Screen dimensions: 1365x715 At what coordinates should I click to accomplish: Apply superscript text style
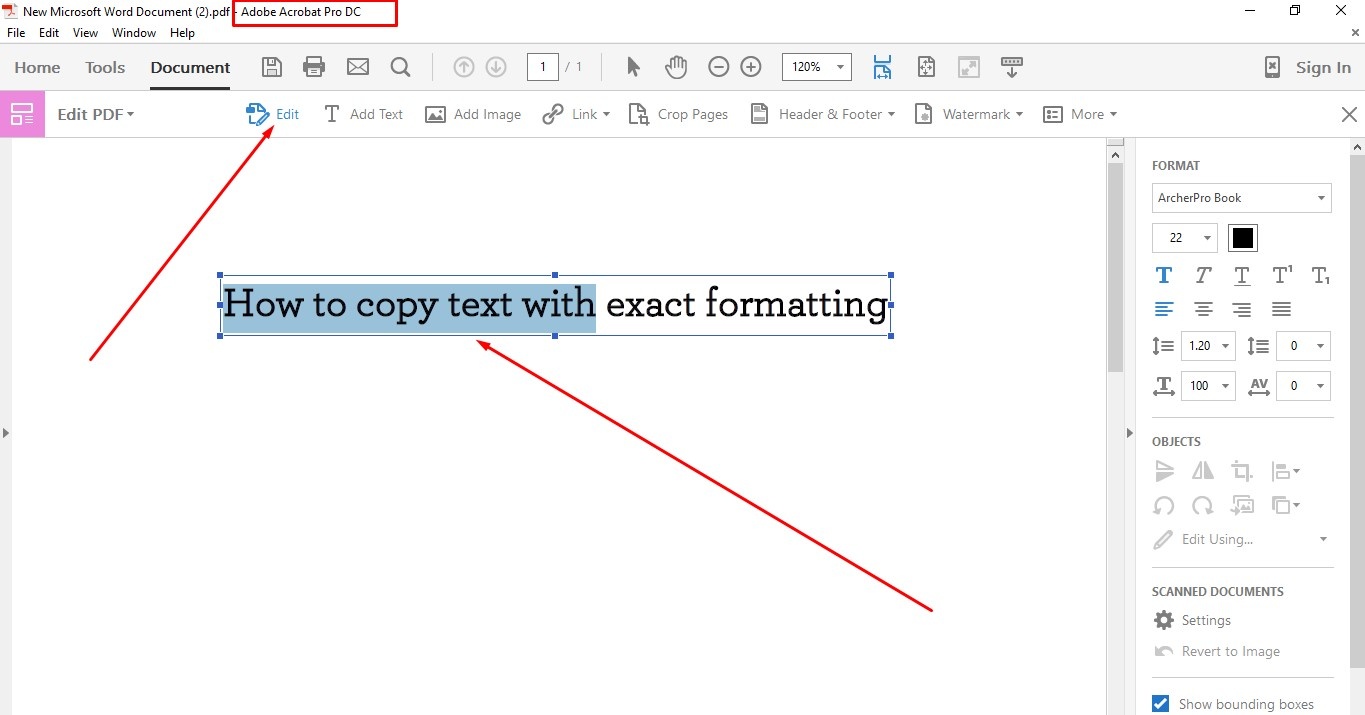point(1282,275)
